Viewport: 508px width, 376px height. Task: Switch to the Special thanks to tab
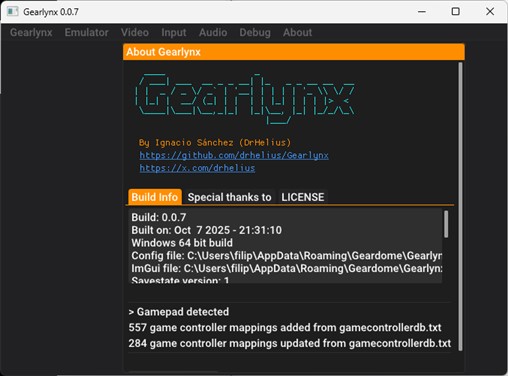229,197
